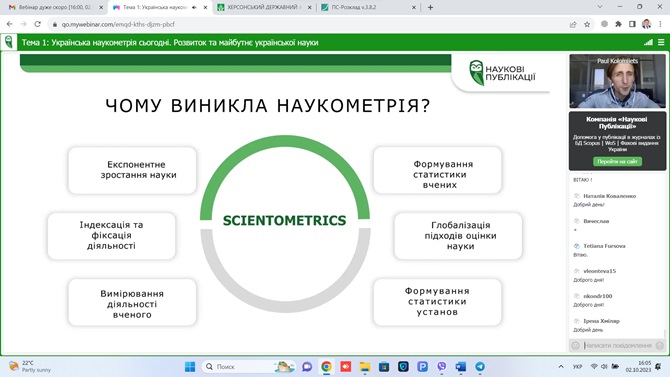Click the Paul Kolomiiets video thumbnail
Viewport: 670px width, 377px height.
tap(617, 81)
